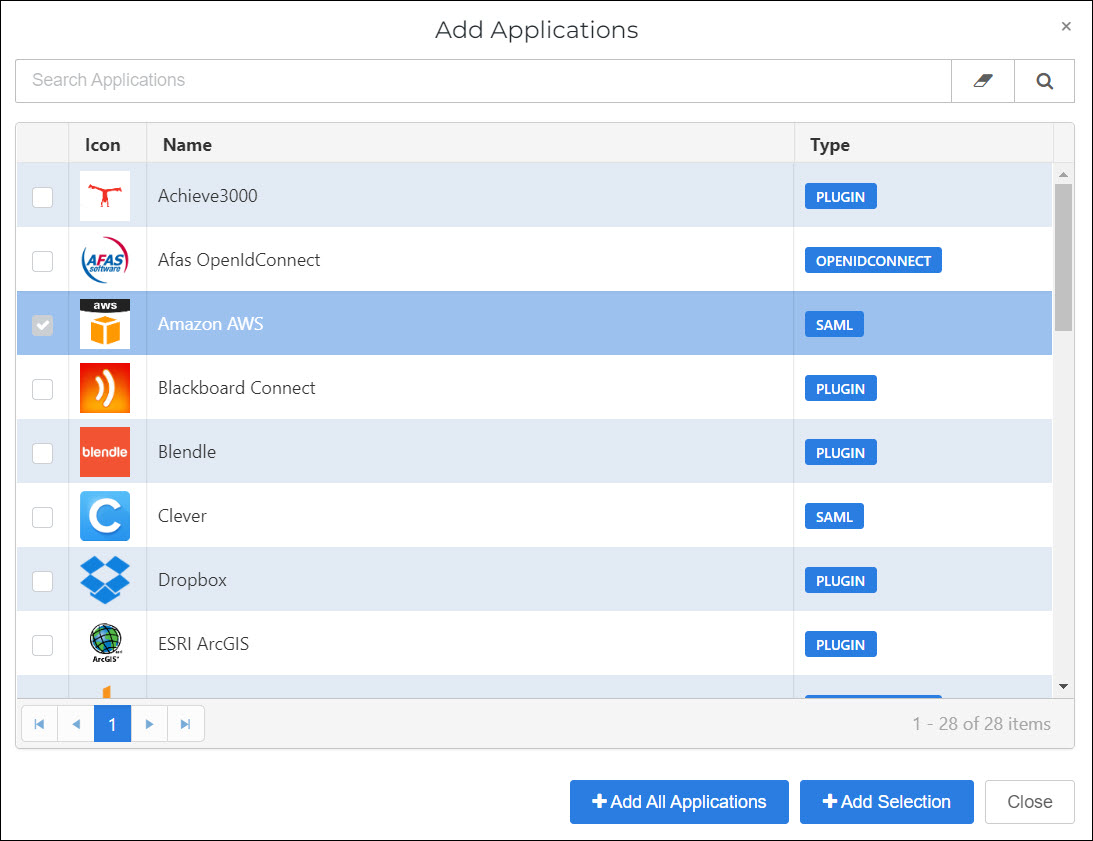Click the '1 - 28 of 28 items' text
Image resolution: width=1093 pixels, height=841 pixels.
[x=981, y=724]
